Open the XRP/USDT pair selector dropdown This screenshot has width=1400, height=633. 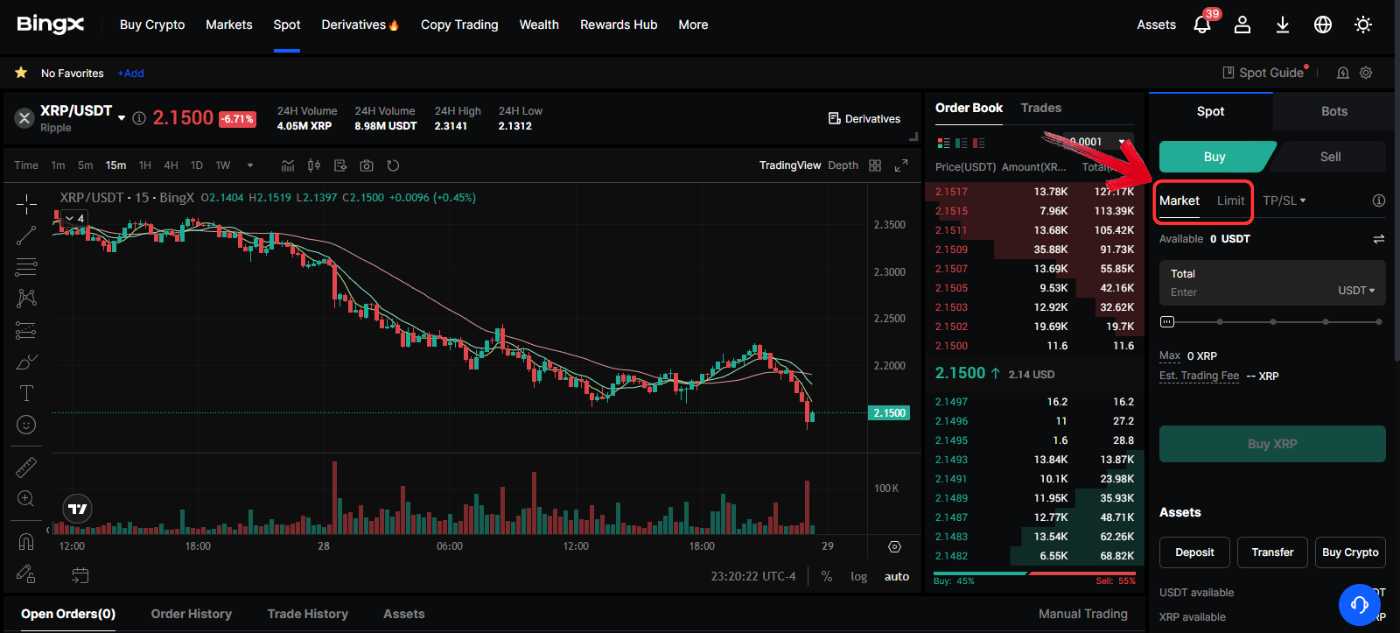[122, 118]
